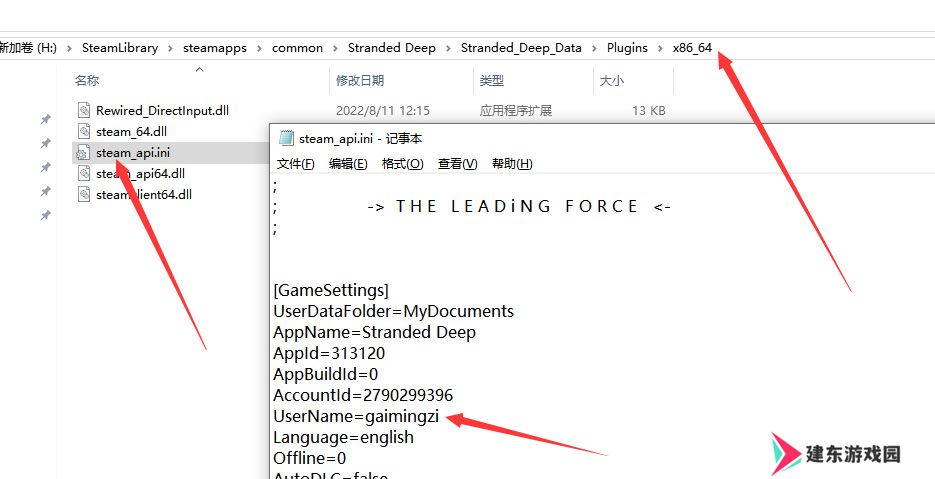This screenshot has width=935, height=479.
Task: Click the 2022/8/11 12:15 date cell
Action: coord(383,110)
